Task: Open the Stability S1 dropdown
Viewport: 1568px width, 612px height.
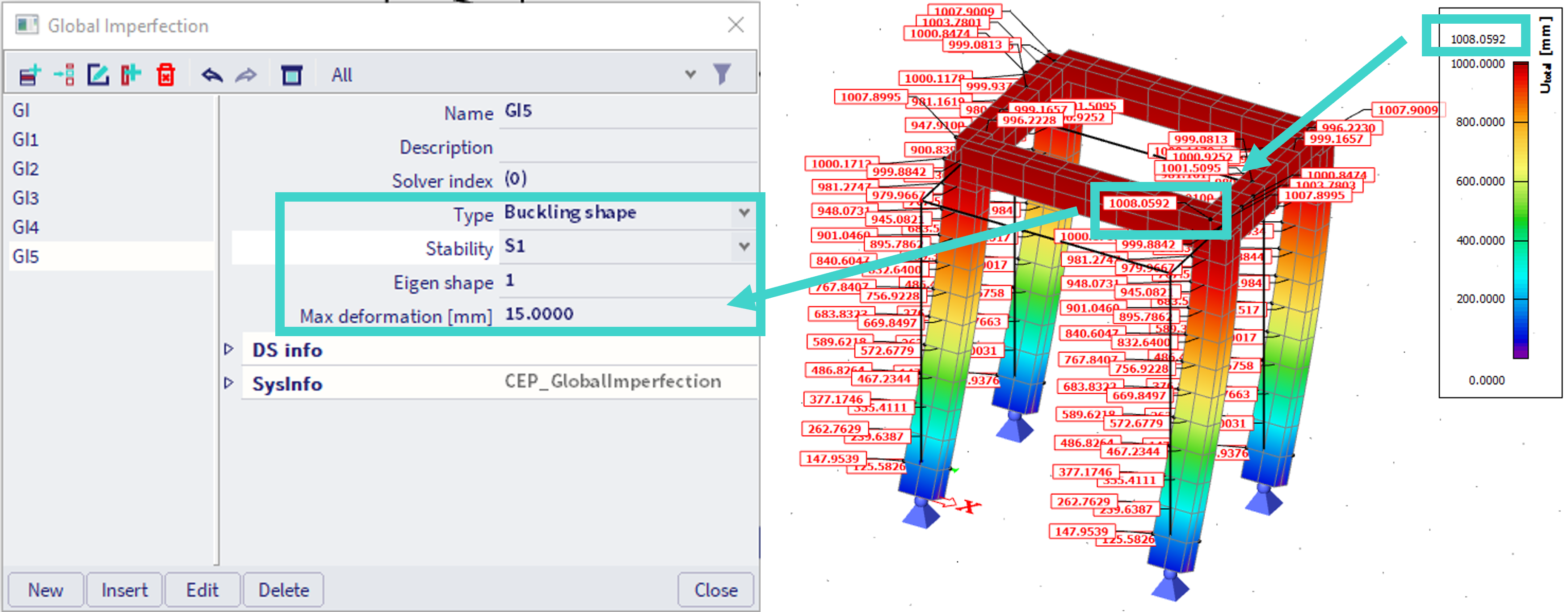Action: [x=744, y=247]
